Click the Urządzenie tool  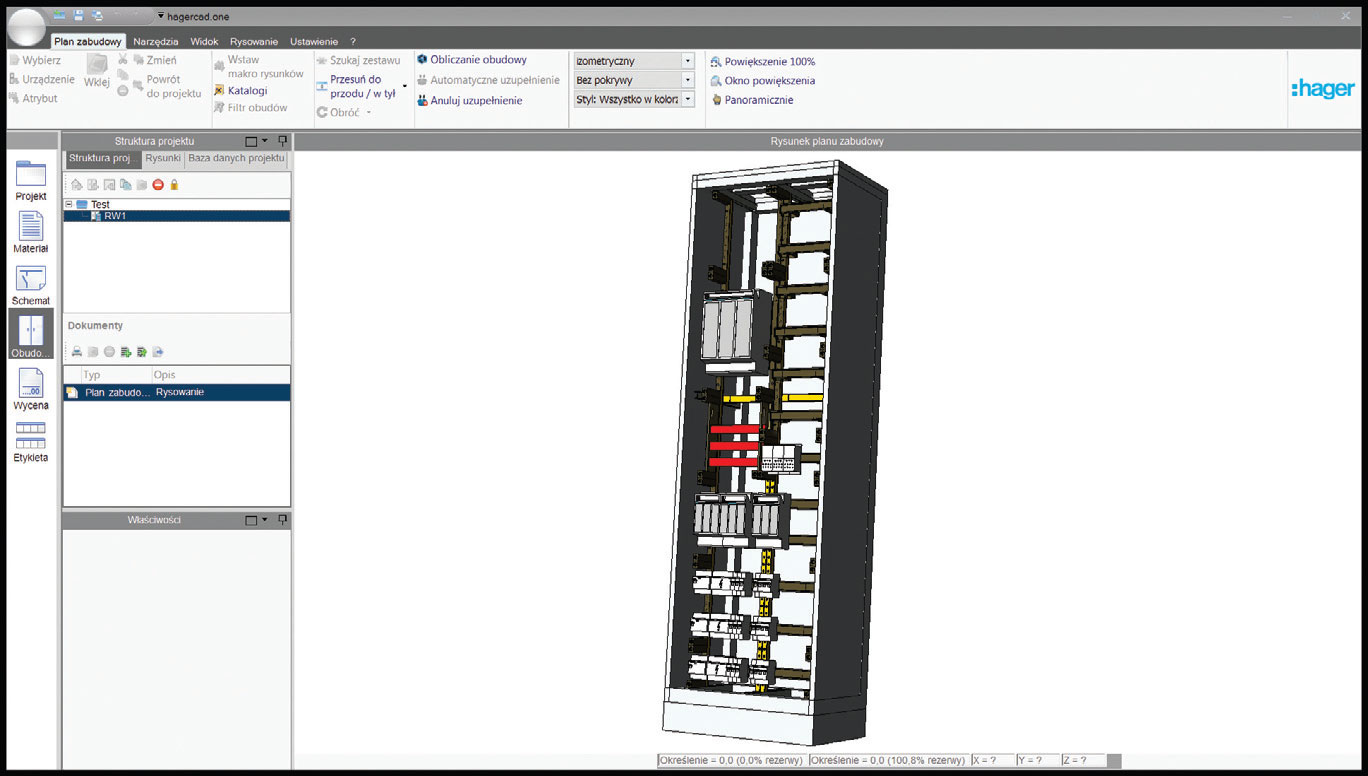[x=42, y=79]
